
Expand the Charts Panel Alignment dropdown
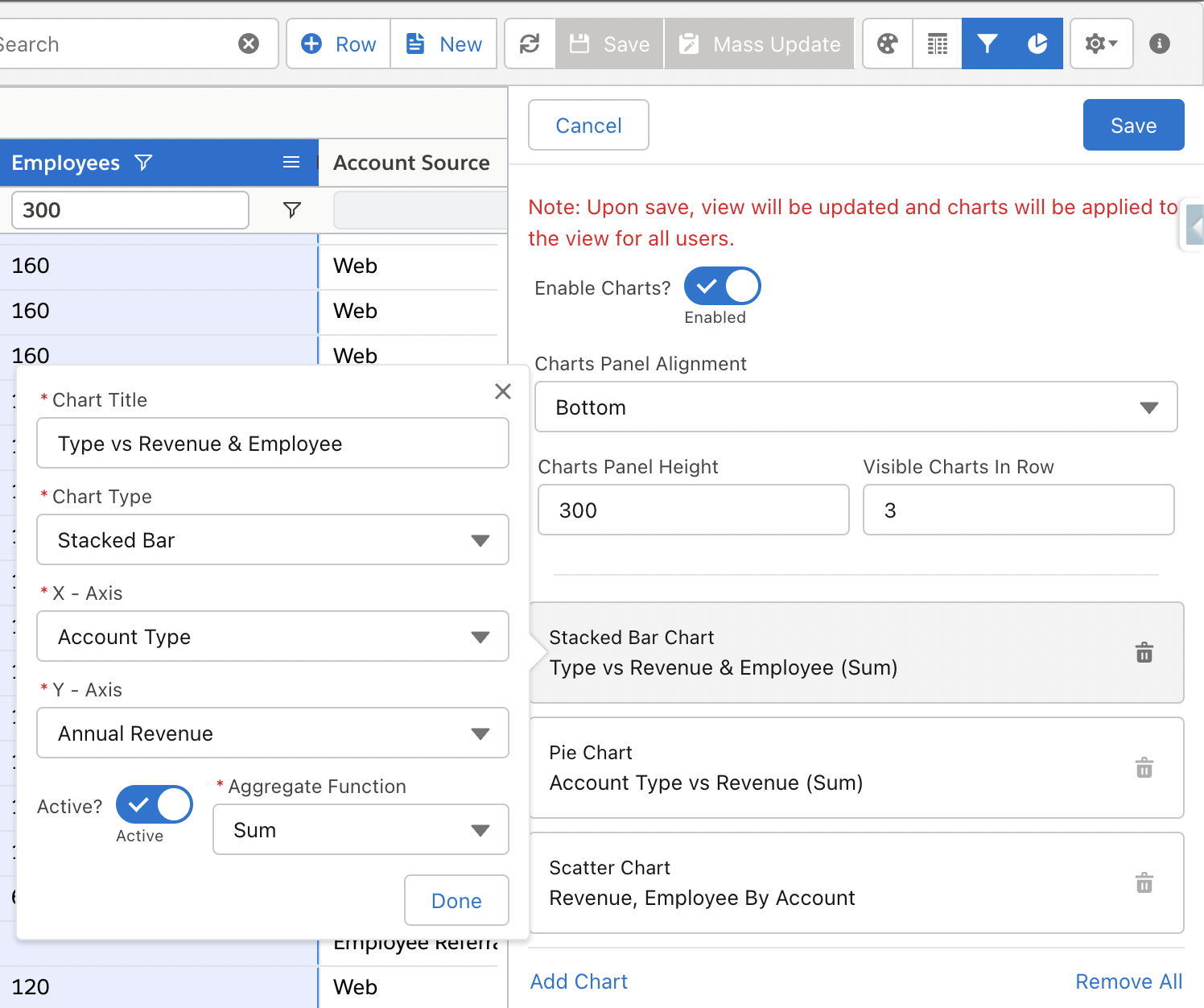[856, 407]
